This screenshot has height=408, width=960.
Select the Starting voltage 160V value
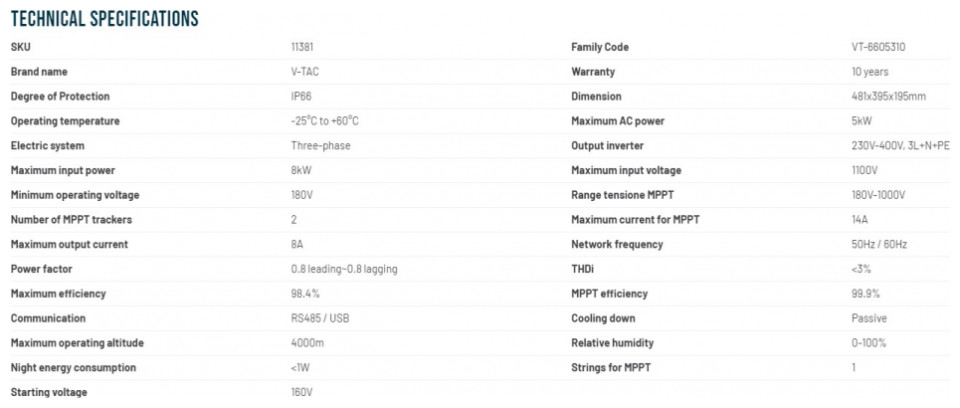click(x=301, y=392)
